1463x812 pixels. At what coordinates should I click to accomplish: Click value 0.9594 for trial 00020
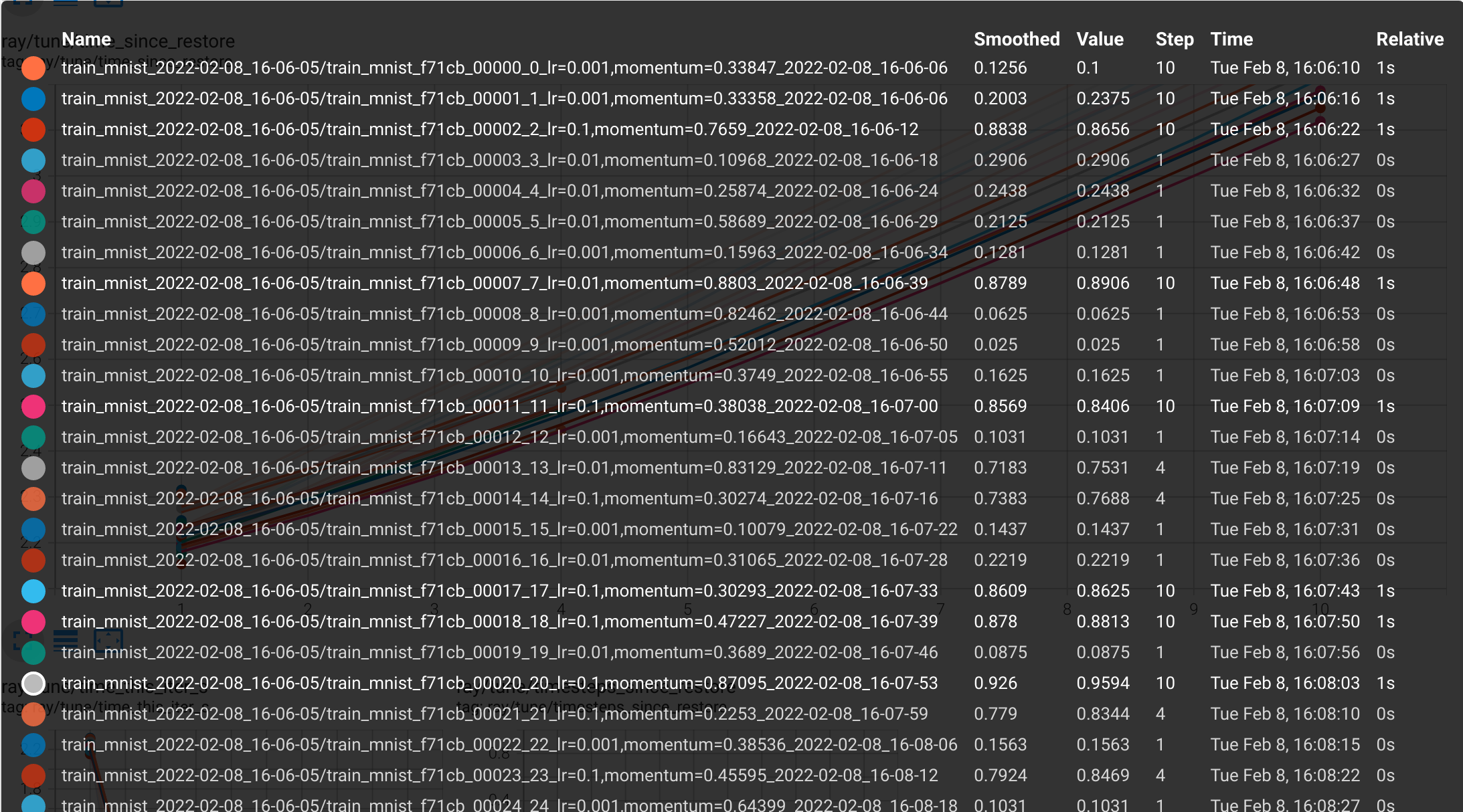(x=1102, y=683)
